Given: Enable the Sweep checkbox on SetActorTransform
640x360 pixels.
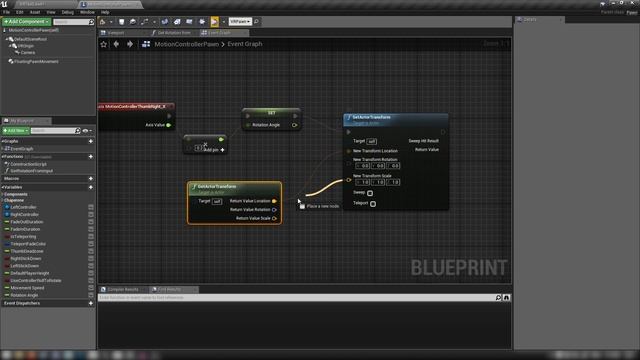Looking at the screenshot, I should coord(370,193).
